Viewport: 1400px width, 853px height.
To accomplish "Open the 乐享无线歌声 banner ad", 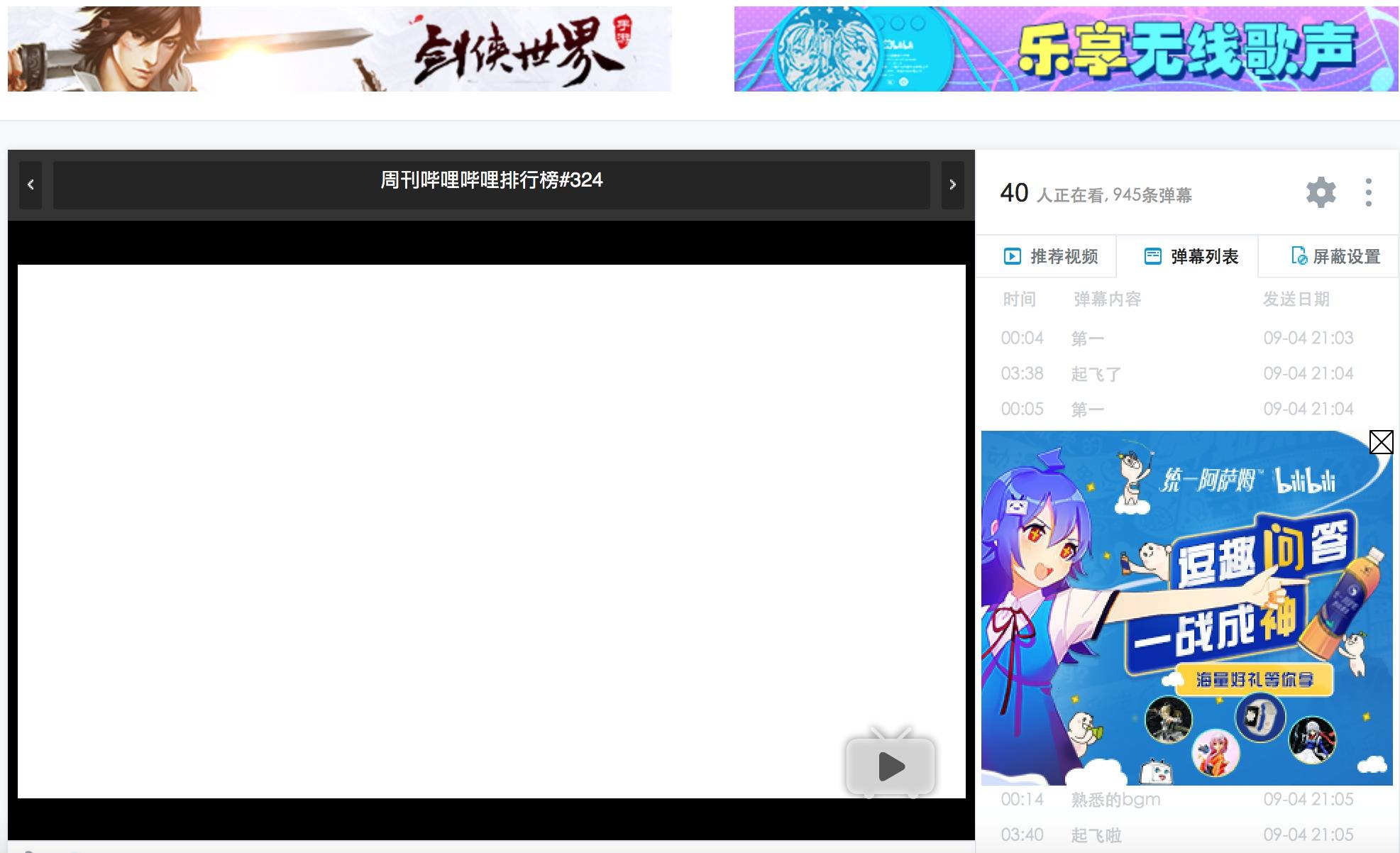I will tap(1066, 49).
